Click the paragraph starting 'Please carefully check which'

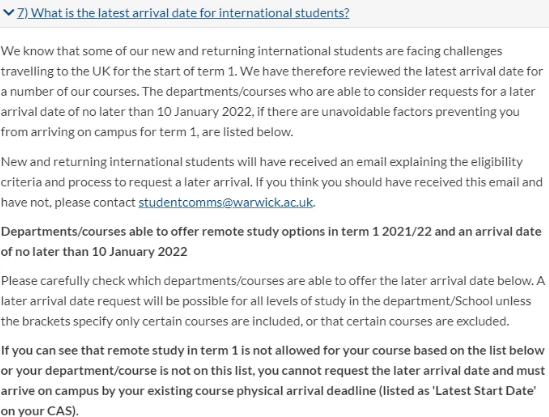tap(273, 301)
